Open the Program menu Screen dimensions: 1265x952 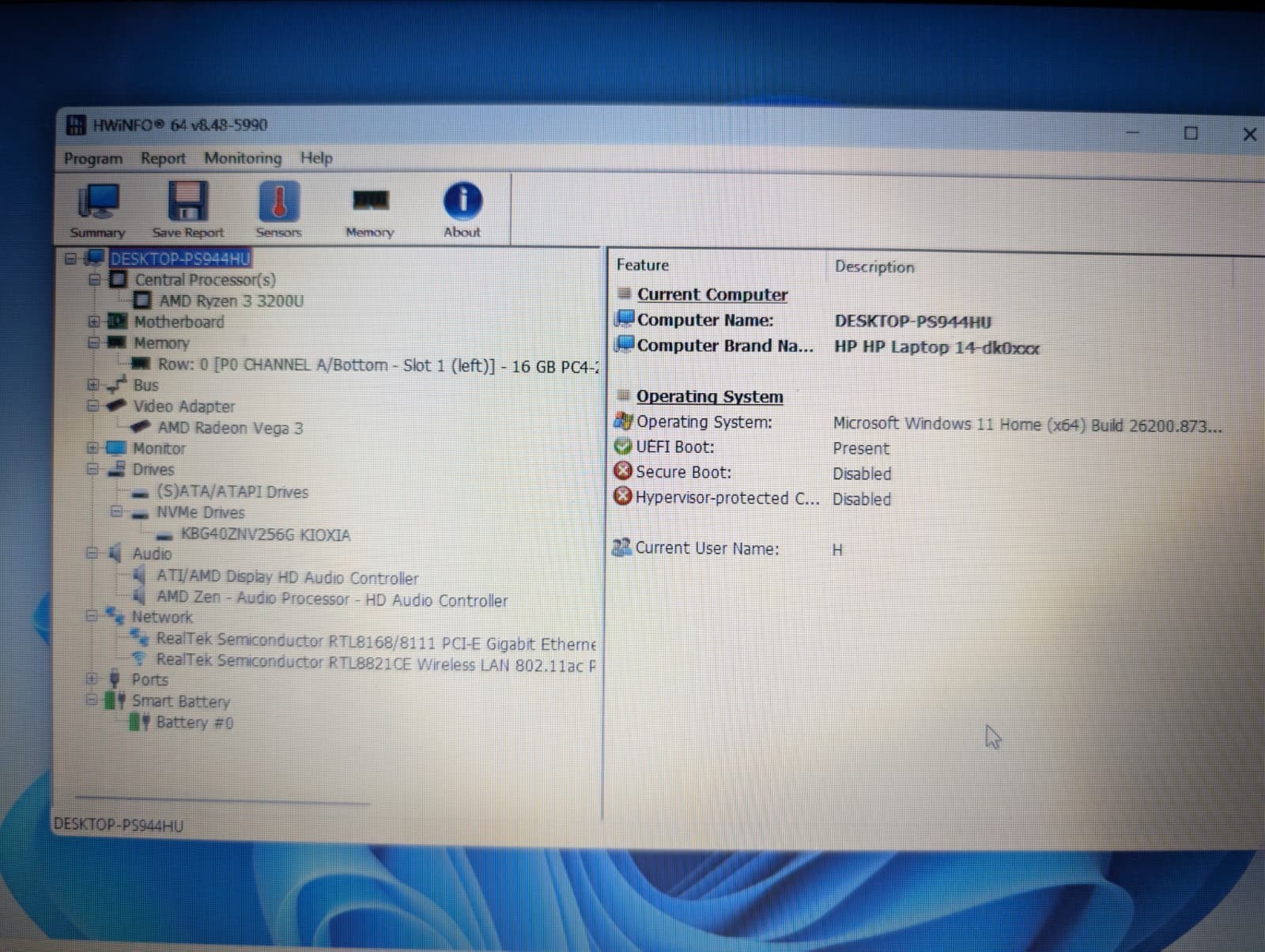pyautogui.click(x=93, y=158)
